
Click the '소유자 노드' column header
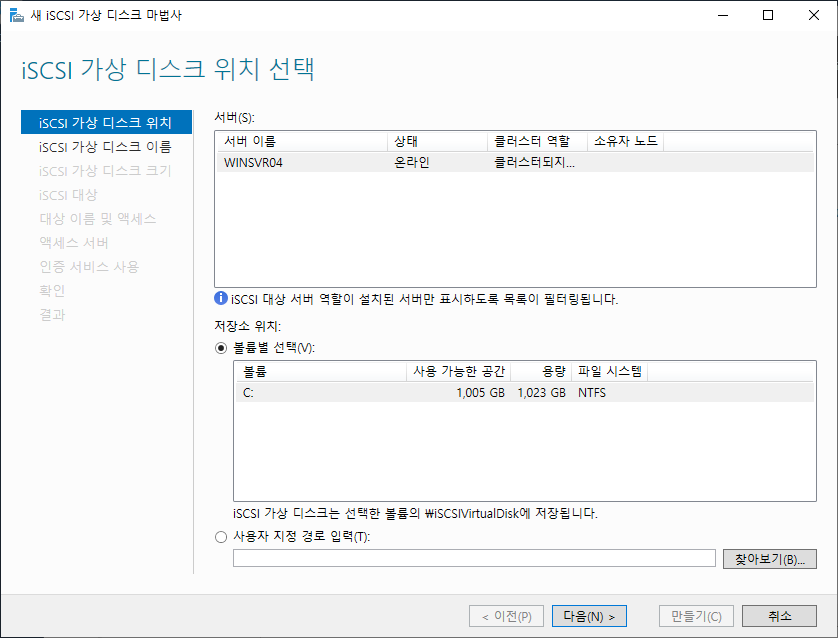click(x=625, y=142)
